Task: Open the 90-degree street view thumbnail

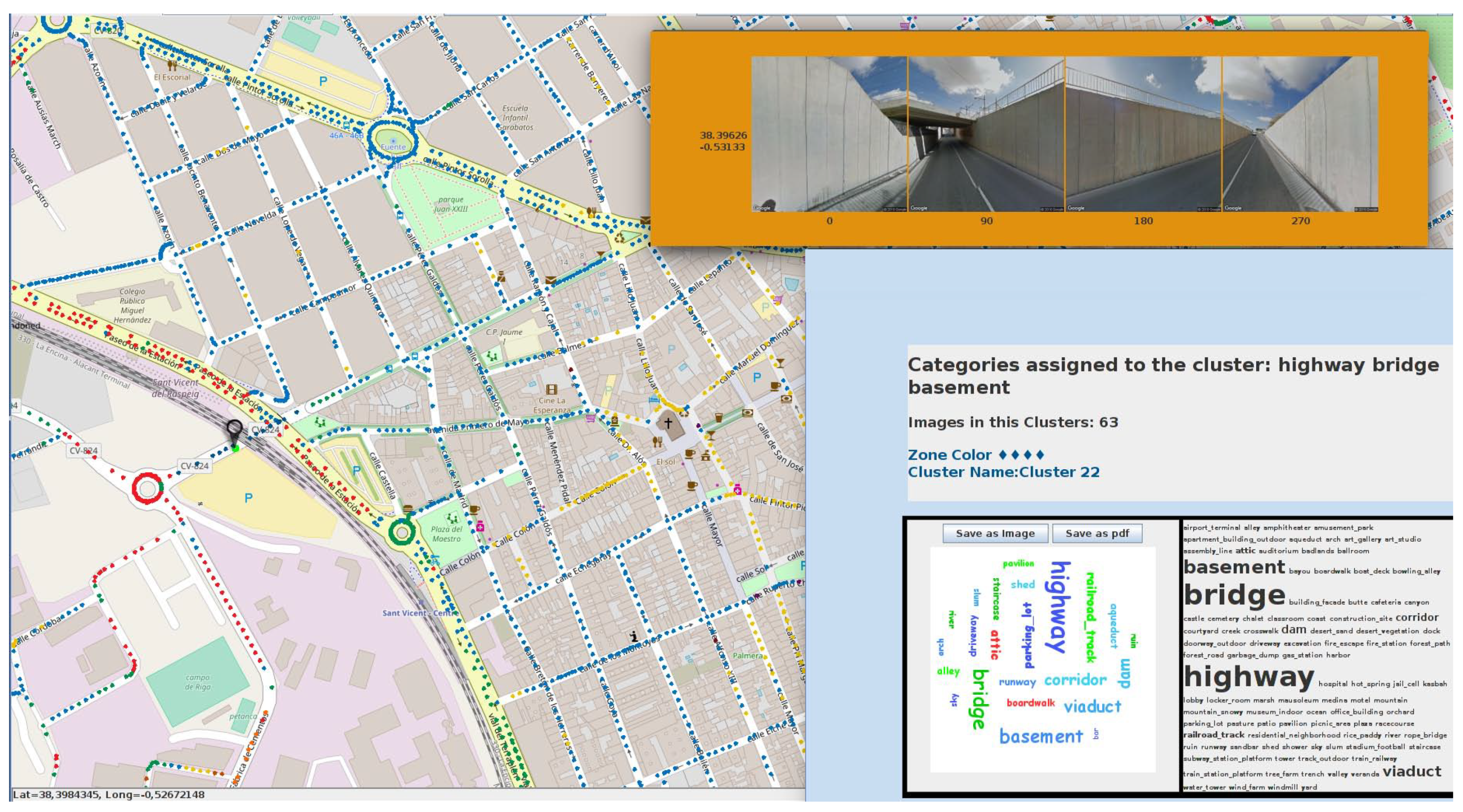Action: [x=986, y=134]
